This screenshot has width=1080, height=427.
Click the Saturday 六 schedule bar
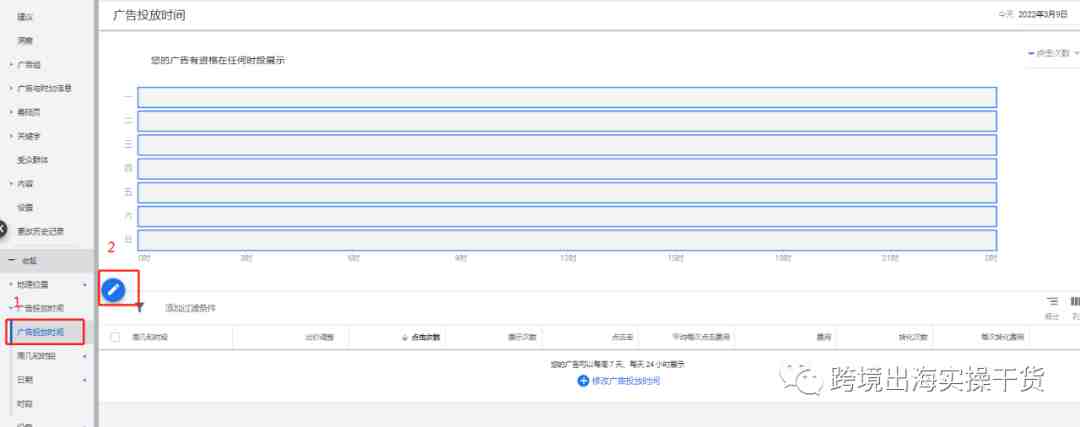click(567, 216)
